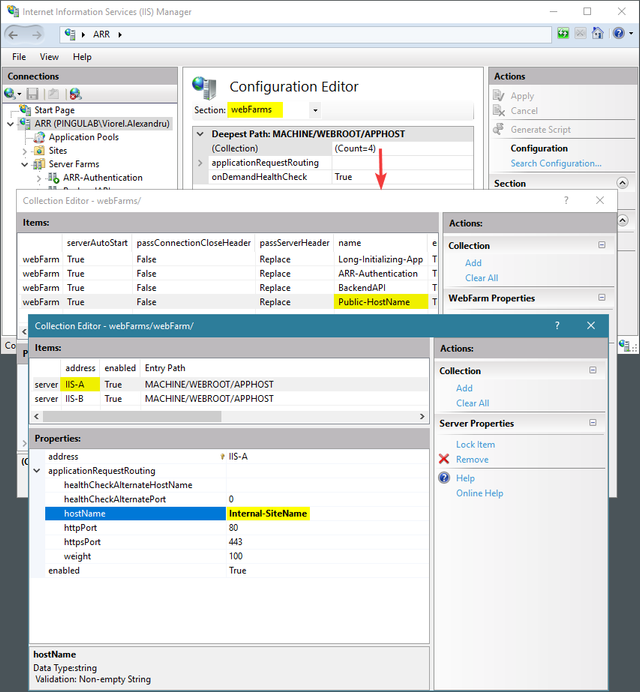The height and width of the screenshot is (692, 640).
Task: Open Application Pools node
Action: 84,137
